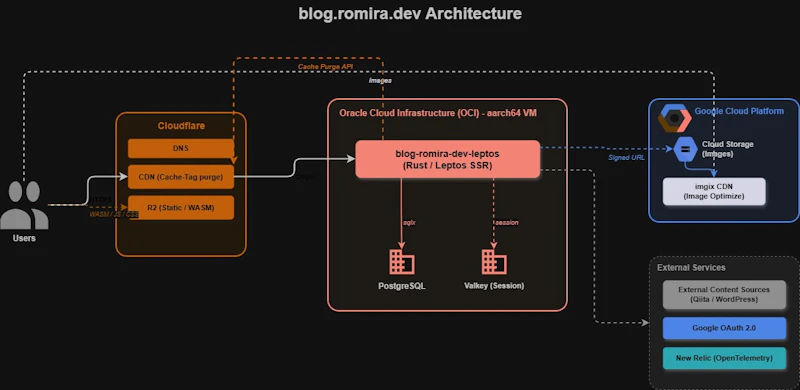Click the Cloud Storage blue hexagon icon
Image resolution: width=800 pixels, height=390 pixels.
pos(685,149)
